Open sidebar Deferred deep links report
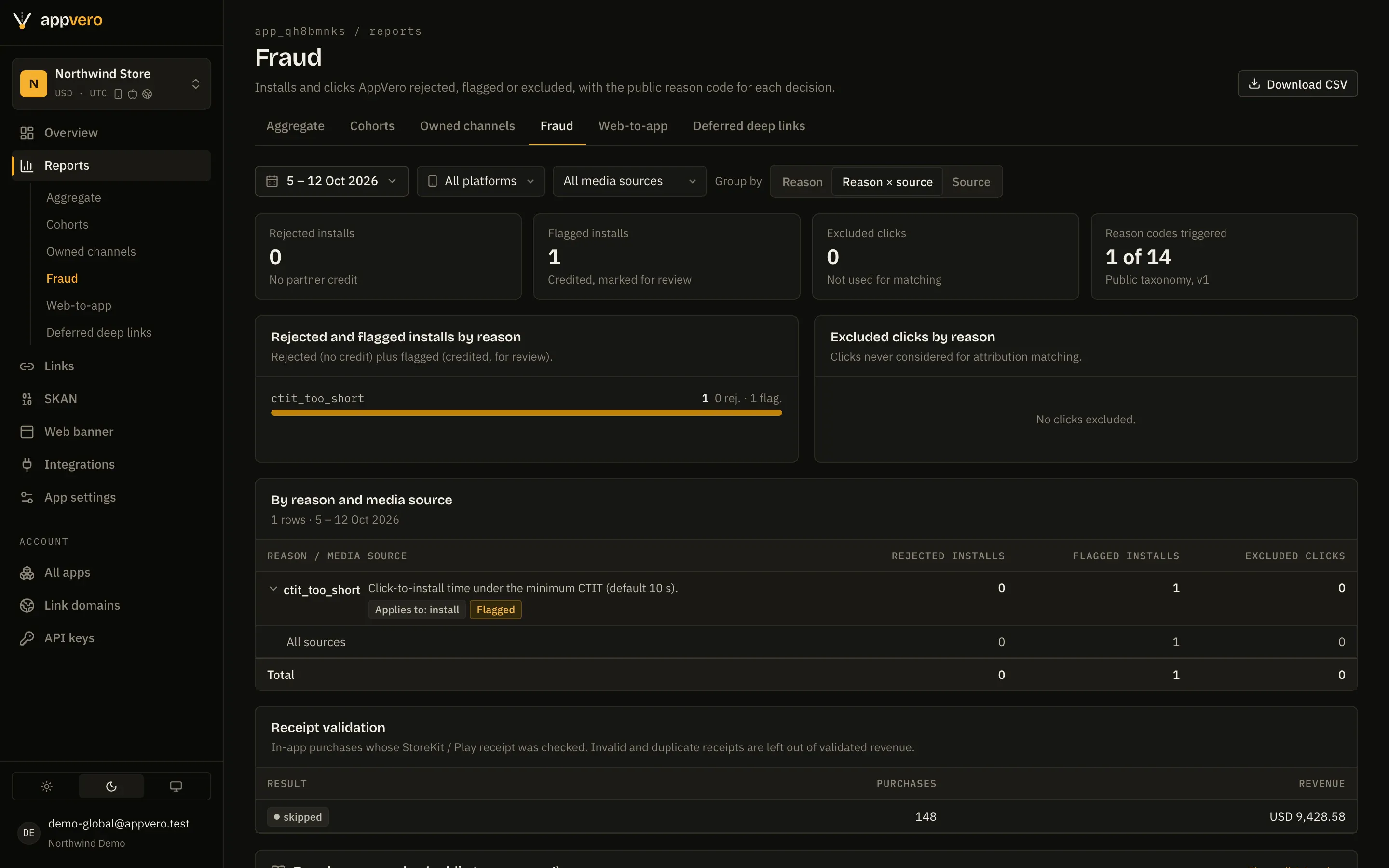 (99, 332)
